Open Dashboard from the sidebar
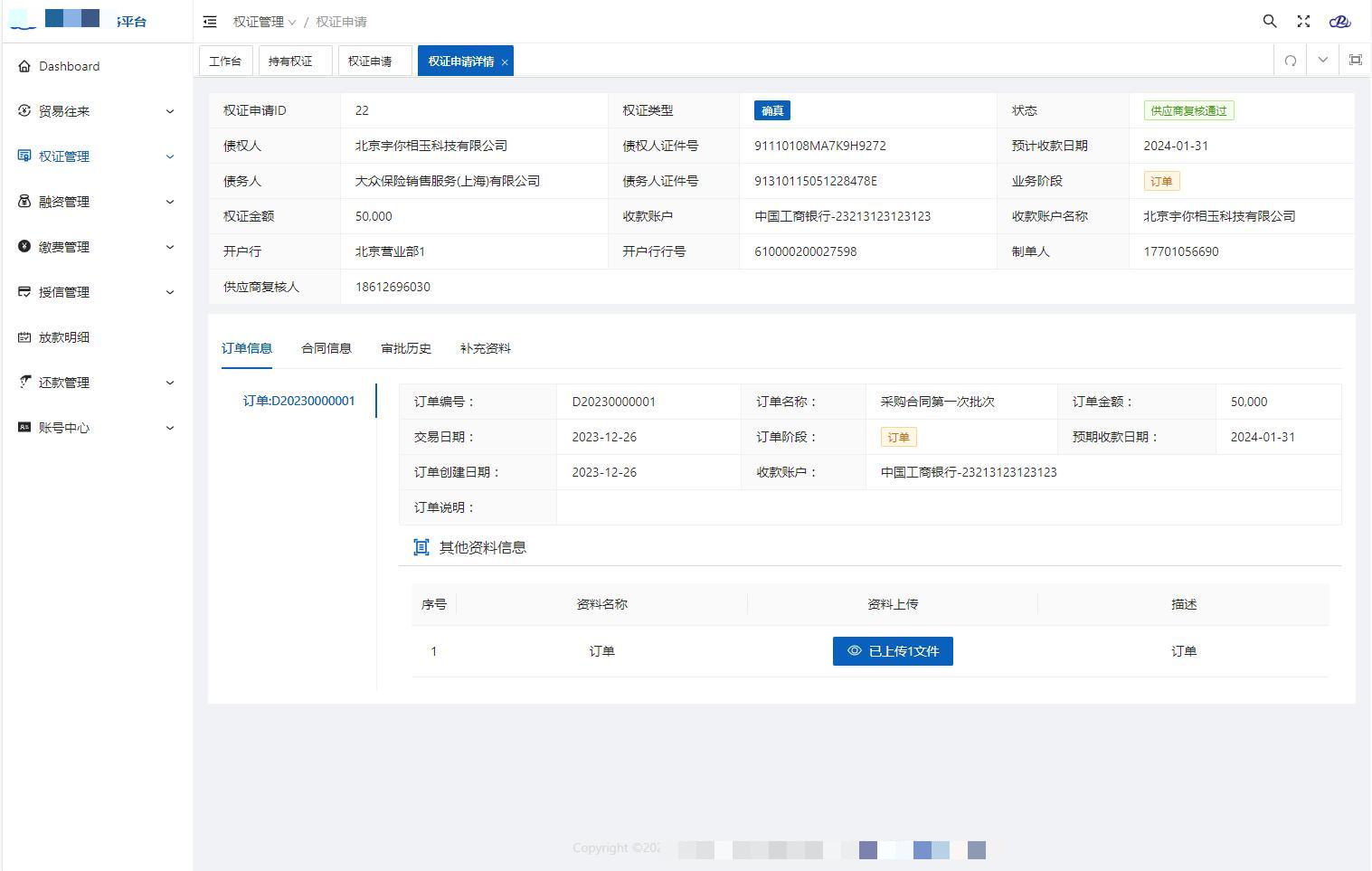Viewport: 1372px width, 871px height. click(69, 66)
